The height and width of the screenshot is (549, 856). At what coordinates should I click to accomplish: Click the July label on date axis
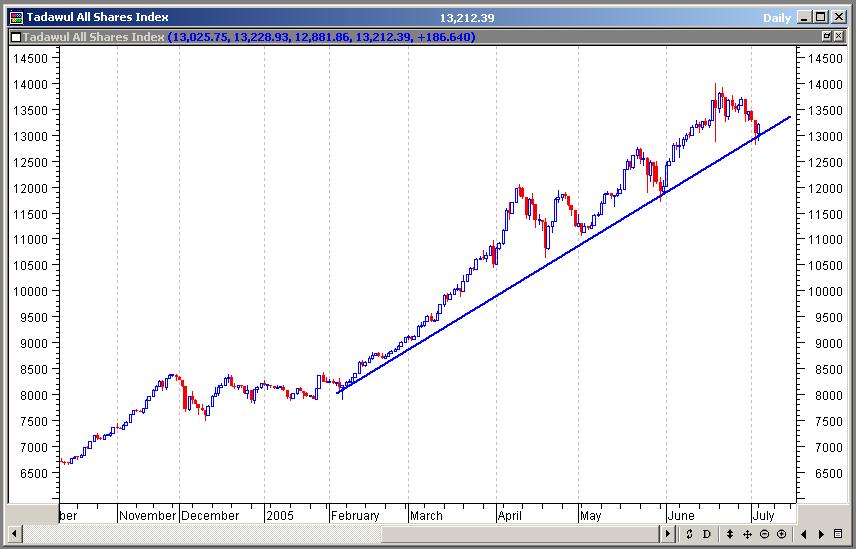click(763, 516)
